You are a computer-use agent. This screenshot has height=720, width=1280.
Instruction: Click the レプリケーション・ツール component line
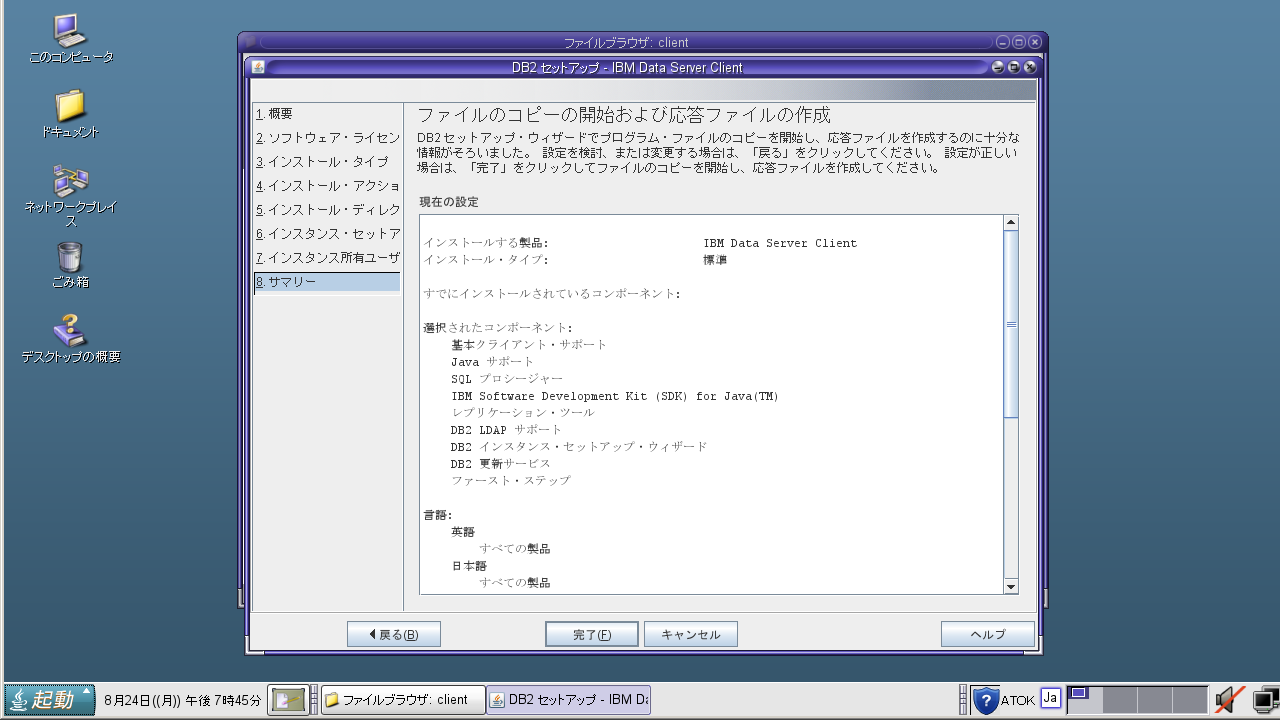coord(522,412)
